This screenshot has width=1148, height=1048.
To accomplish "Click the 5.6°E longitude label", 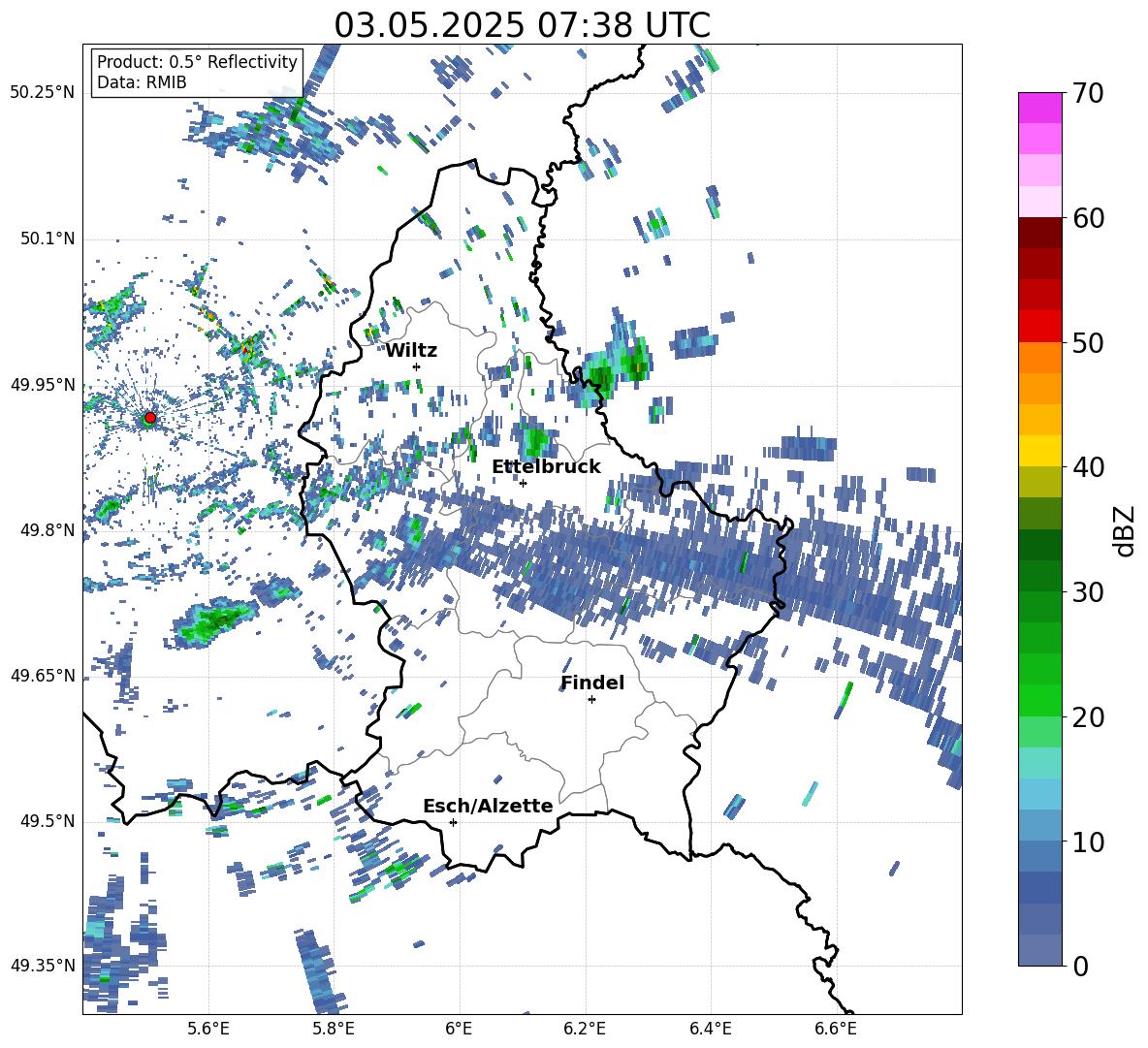I will 208,1029.
